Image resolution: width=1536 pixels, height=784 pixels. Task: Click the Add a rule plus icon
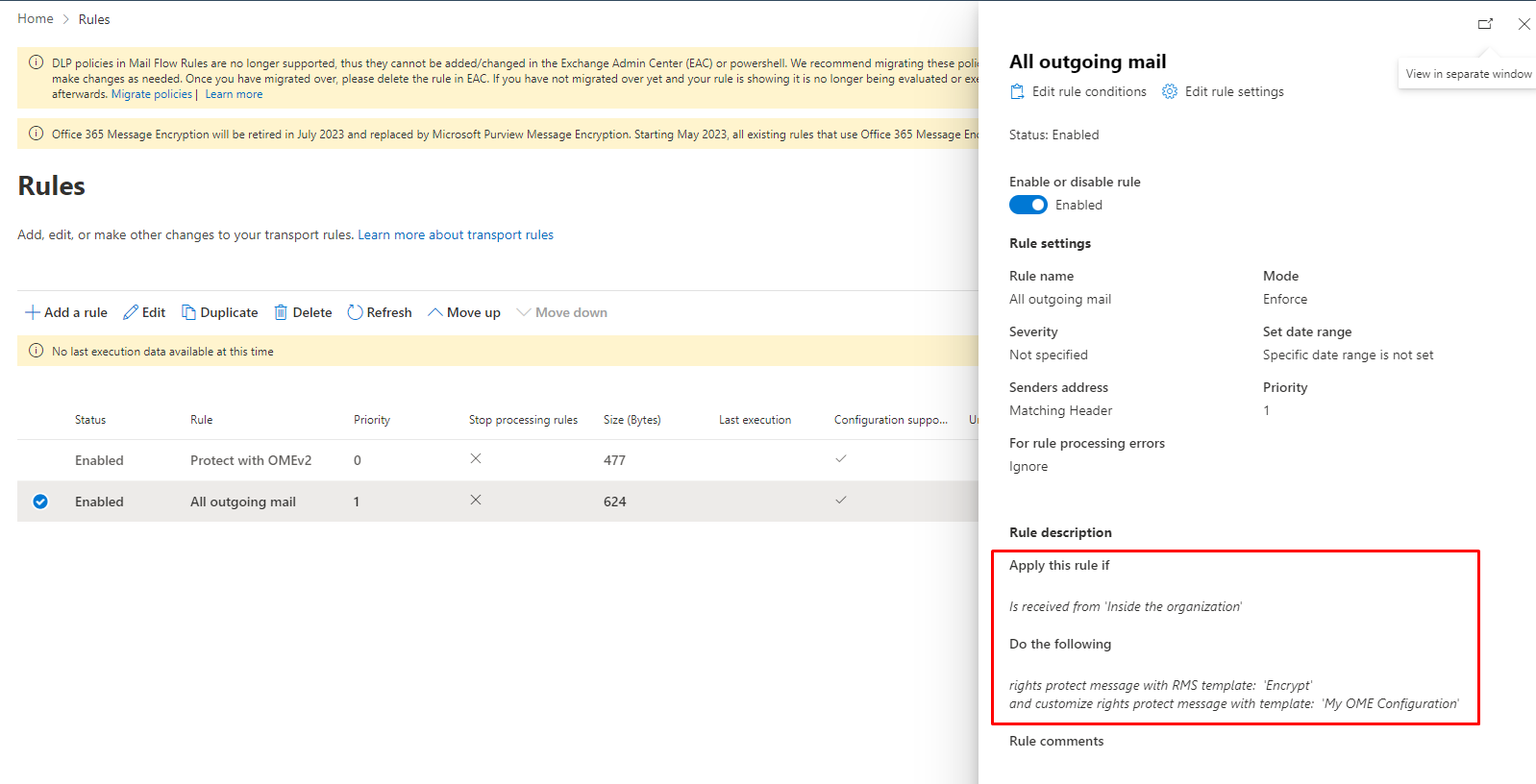(33, 312)
